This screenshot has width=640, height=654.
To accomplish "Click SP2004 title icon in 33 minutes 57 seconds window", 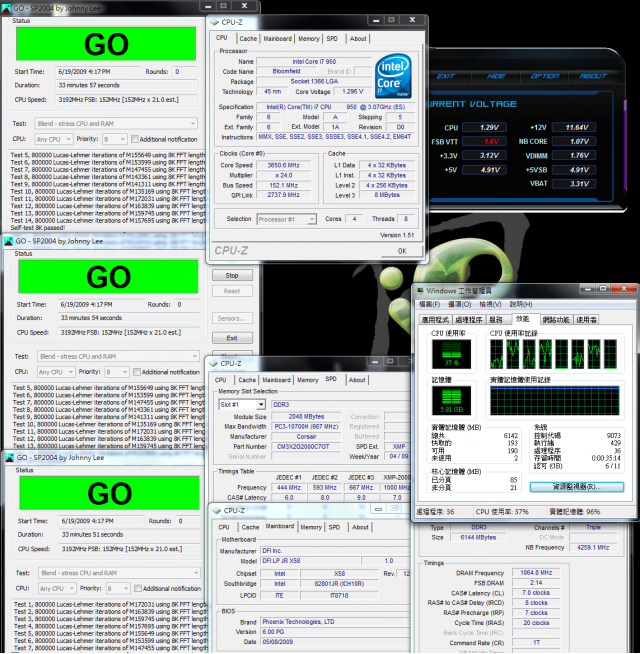I will [x=6, y=8].
